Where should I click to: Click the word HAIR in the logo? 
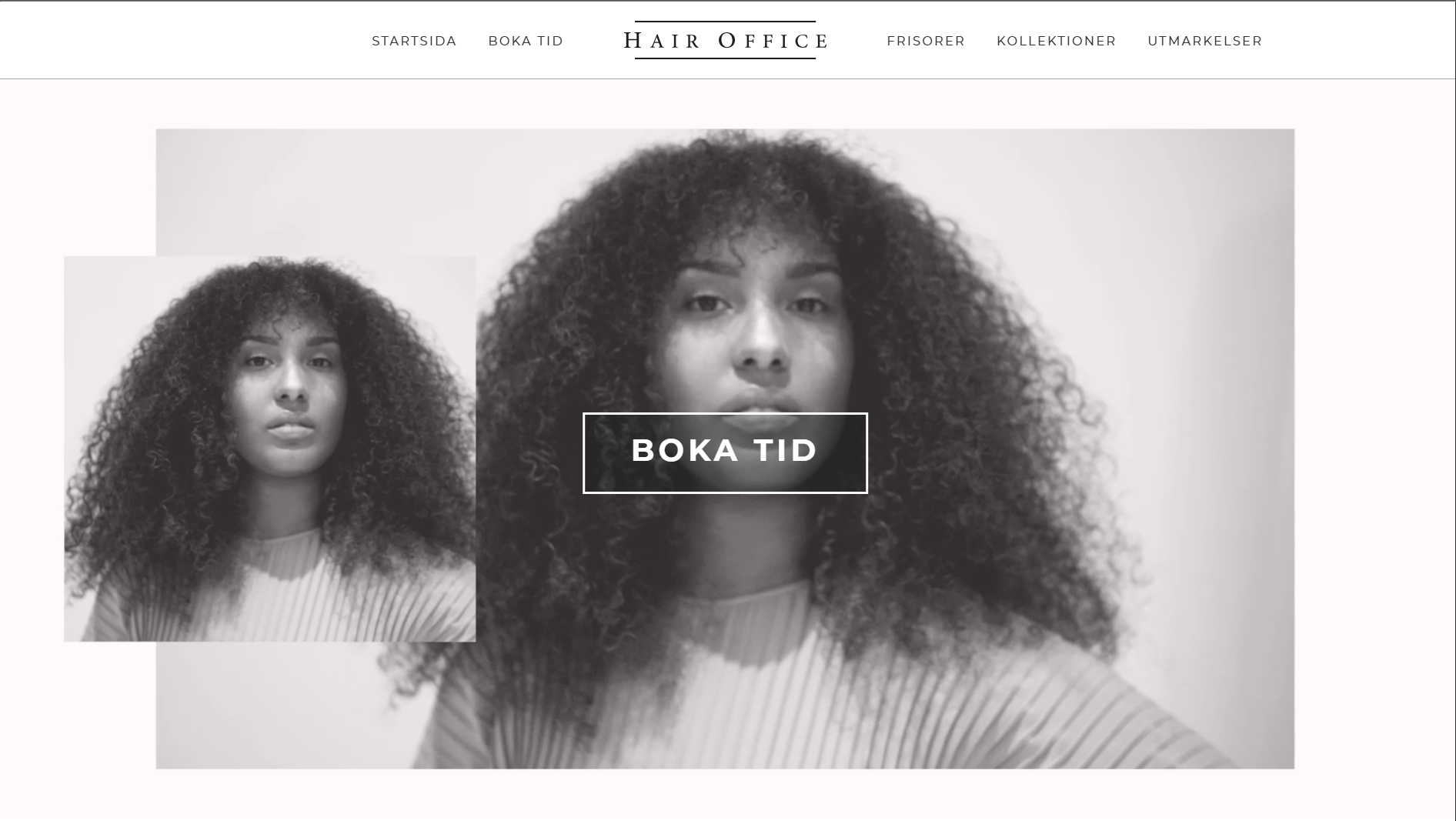click(662, 40)
